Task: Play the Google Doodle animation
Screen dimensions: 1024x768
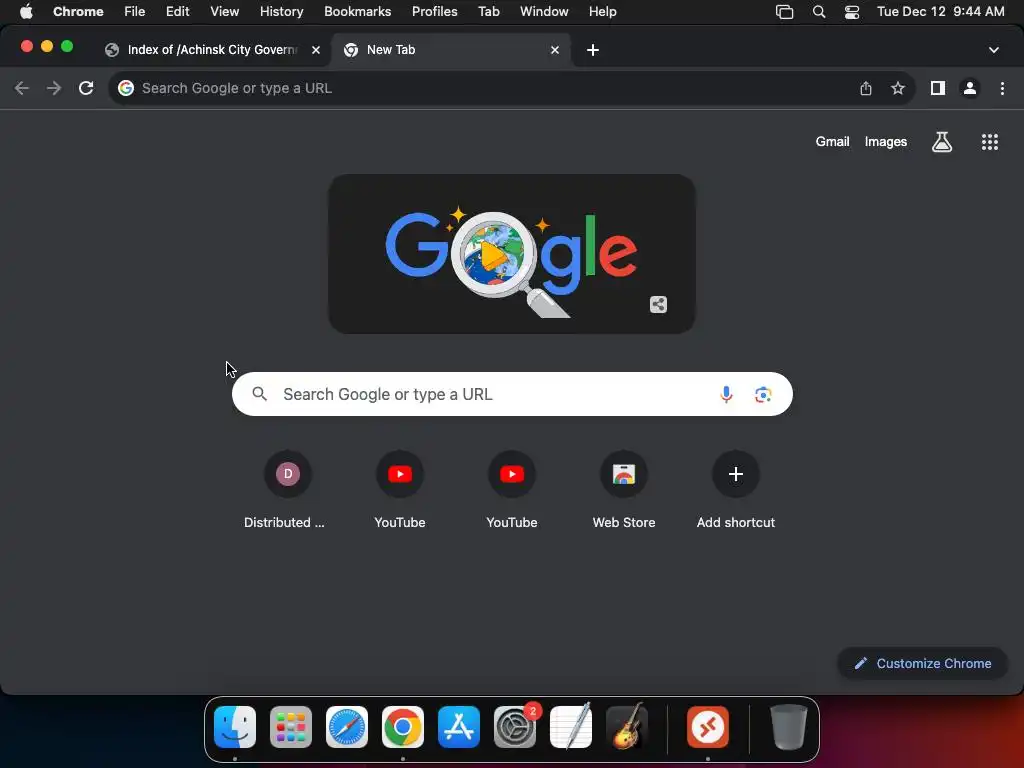Action: click(493, 255)
